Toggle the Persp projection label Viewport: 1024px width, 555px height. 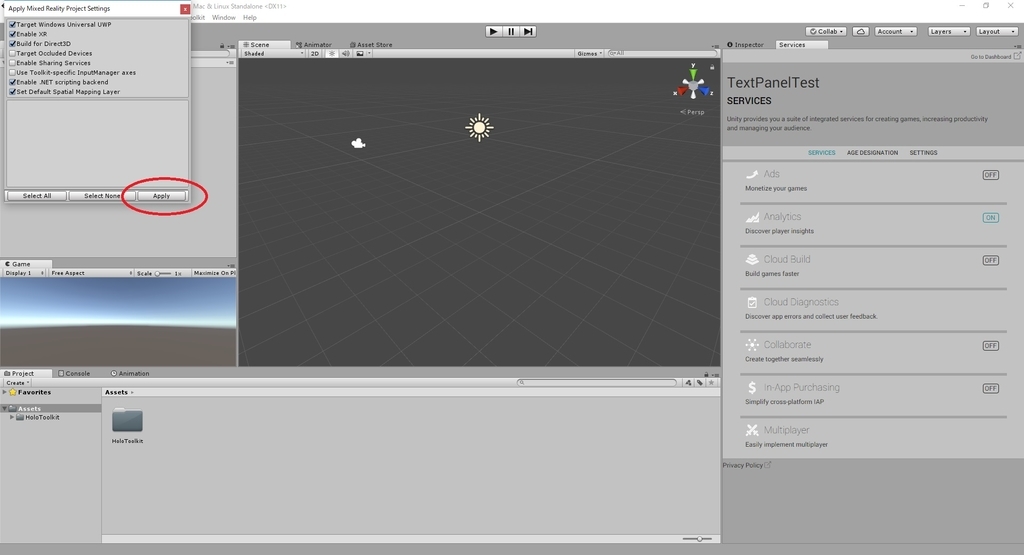[x=693, y=112]
